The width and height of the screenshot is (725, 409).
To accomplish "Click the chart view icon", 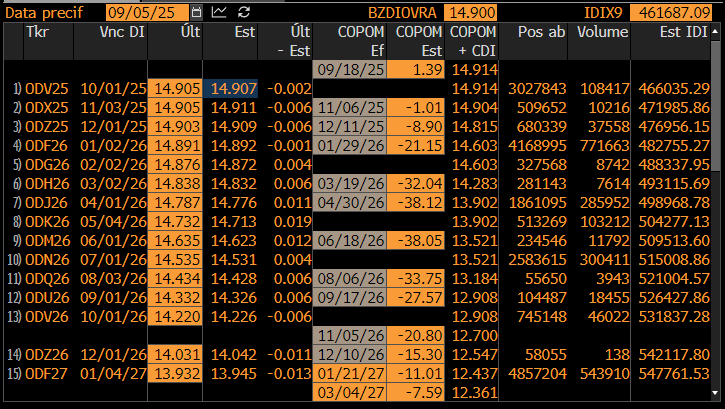I will tap(219, 12).
